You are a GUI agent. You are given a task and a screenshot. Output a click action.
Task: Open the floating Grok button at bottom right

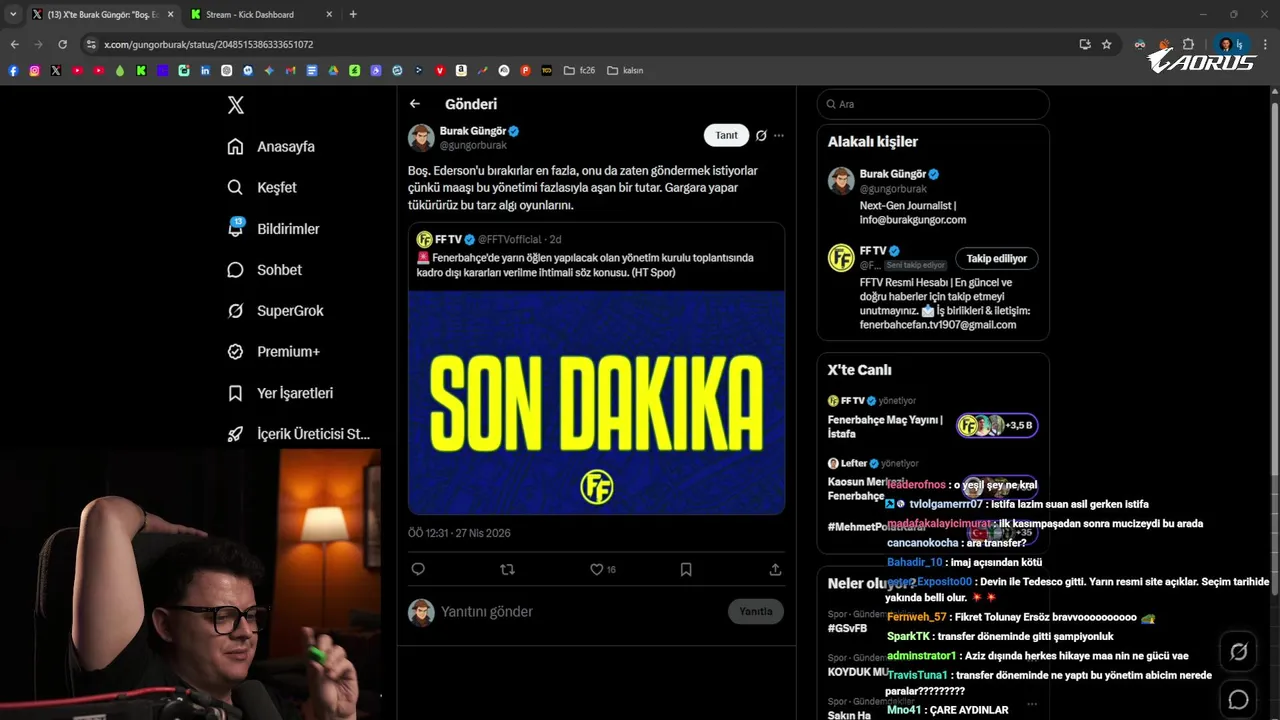pyautogui.click(x=1238, y=652)
